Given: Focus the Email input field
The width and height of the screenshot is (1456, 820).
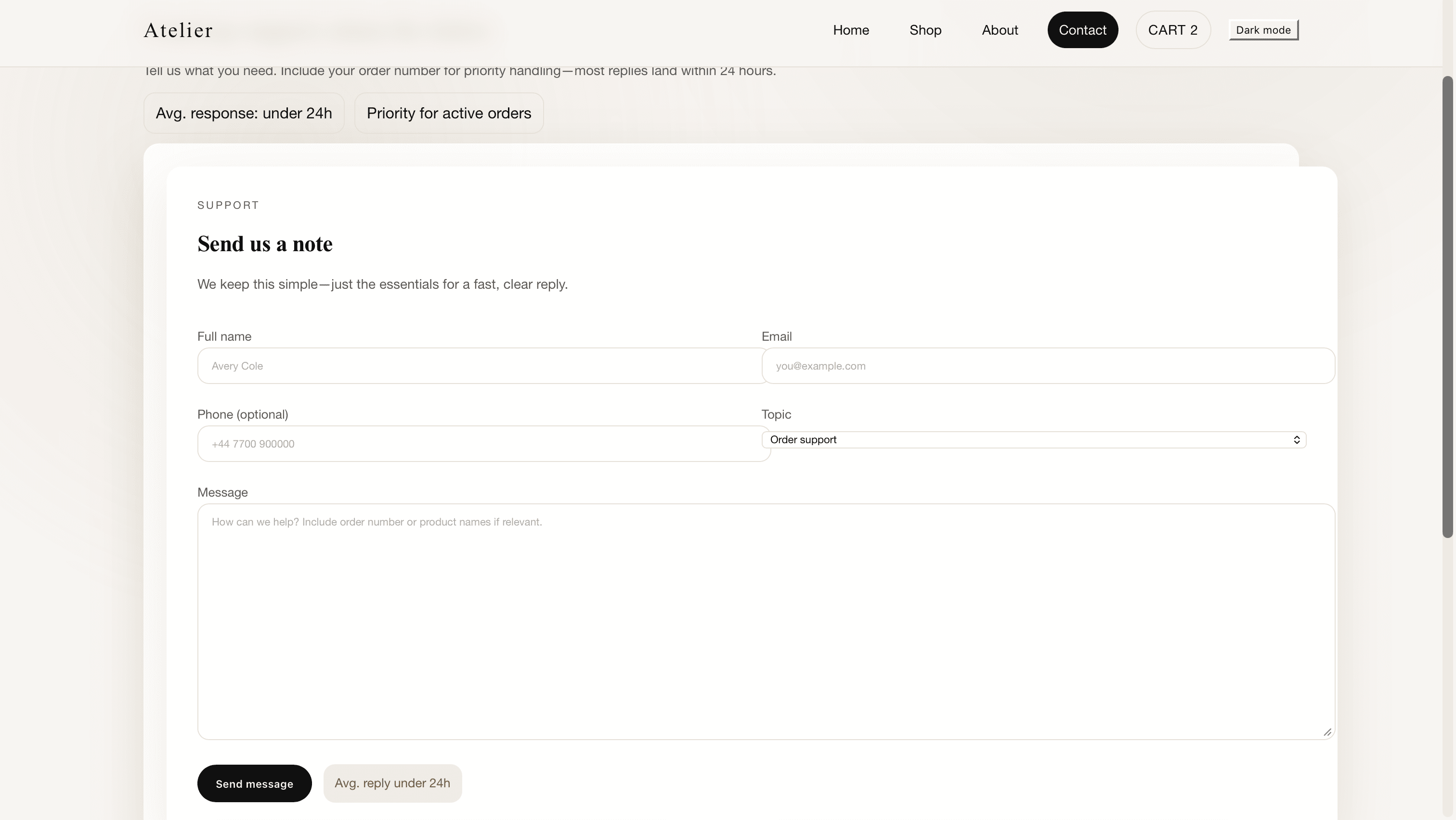Looking at the screenshot, I should coord(1049,366).
